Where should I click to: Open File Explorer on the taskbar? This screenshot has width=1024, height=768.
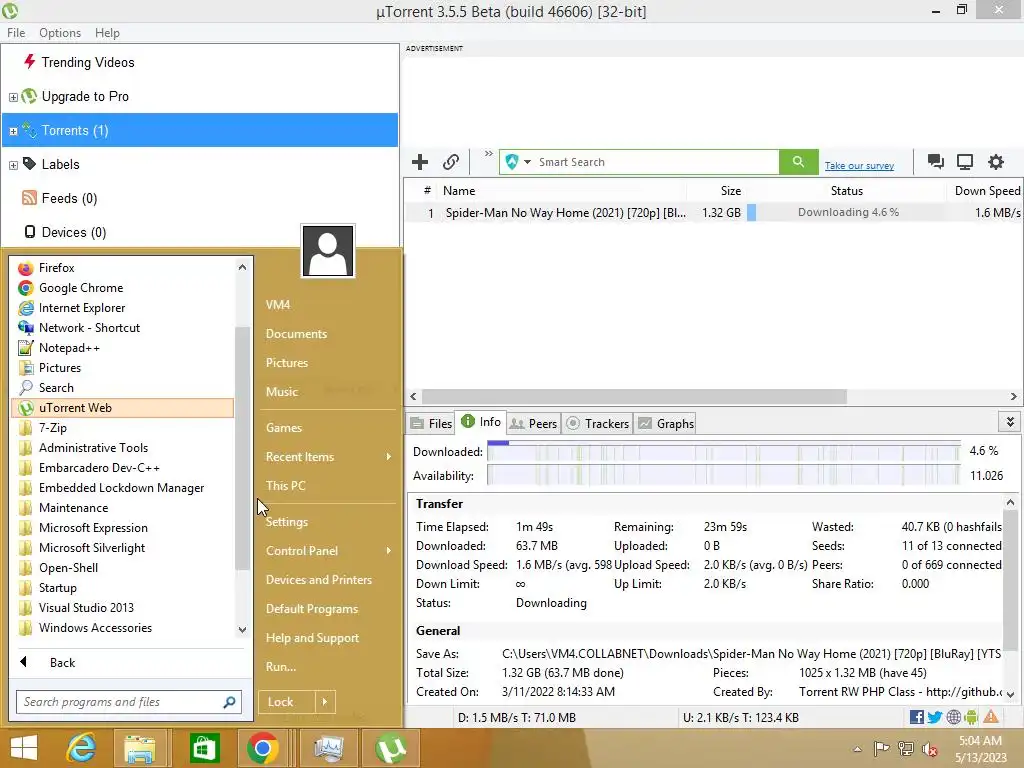(140, 748)
